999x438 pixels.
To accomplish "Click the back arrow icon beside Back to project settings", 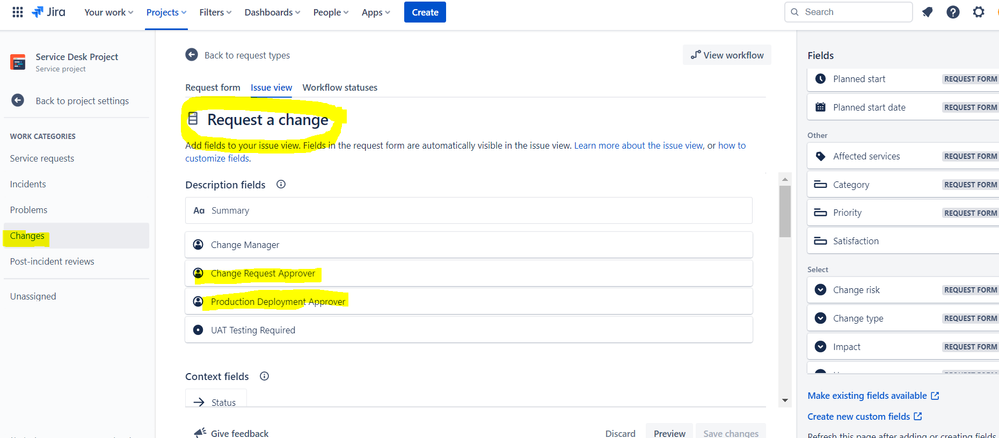I will pyautogui.click(x=18, y=101).
